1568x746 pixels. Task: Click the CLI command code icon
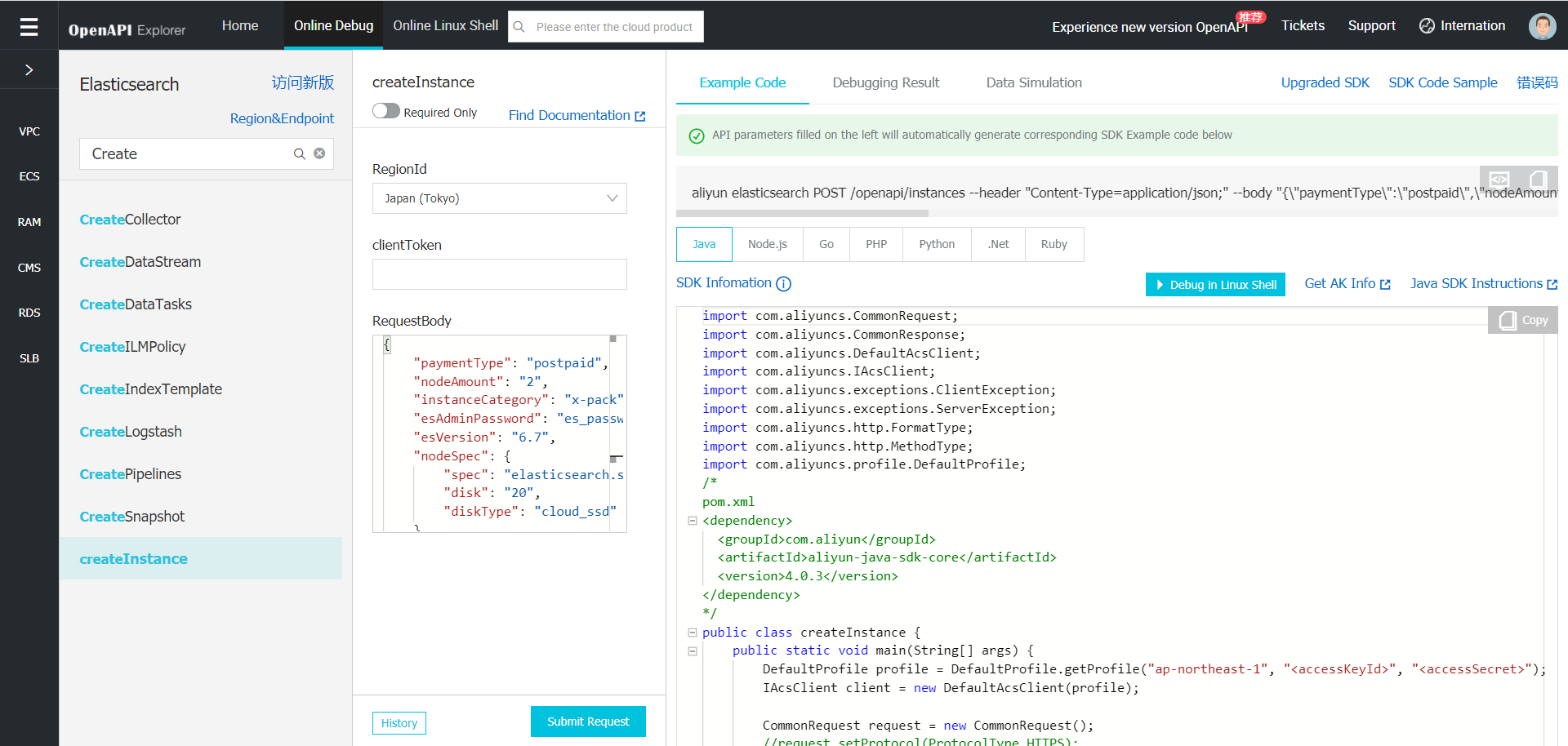pyautogui.click(x=1499, y=179)
